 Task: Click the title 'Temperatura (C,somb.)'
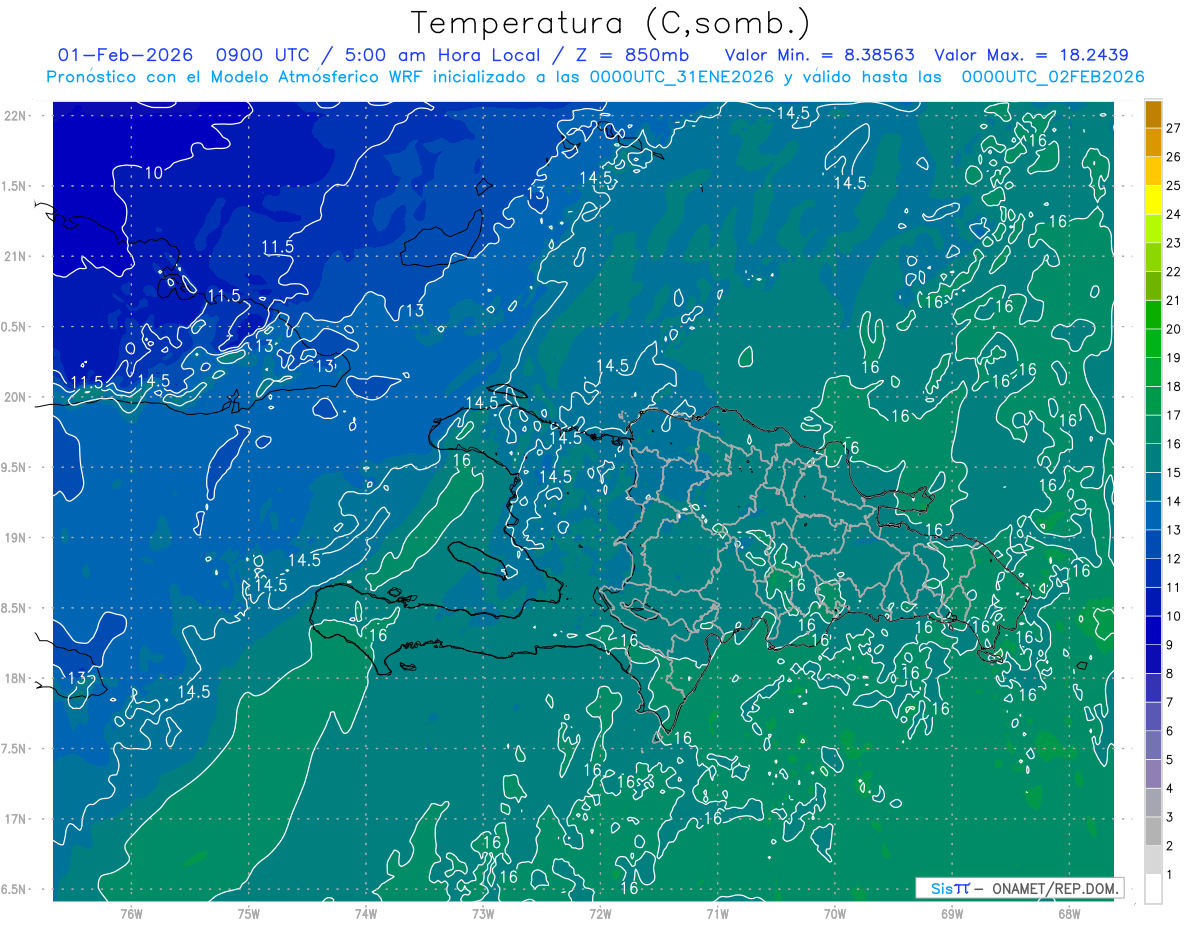611,24
